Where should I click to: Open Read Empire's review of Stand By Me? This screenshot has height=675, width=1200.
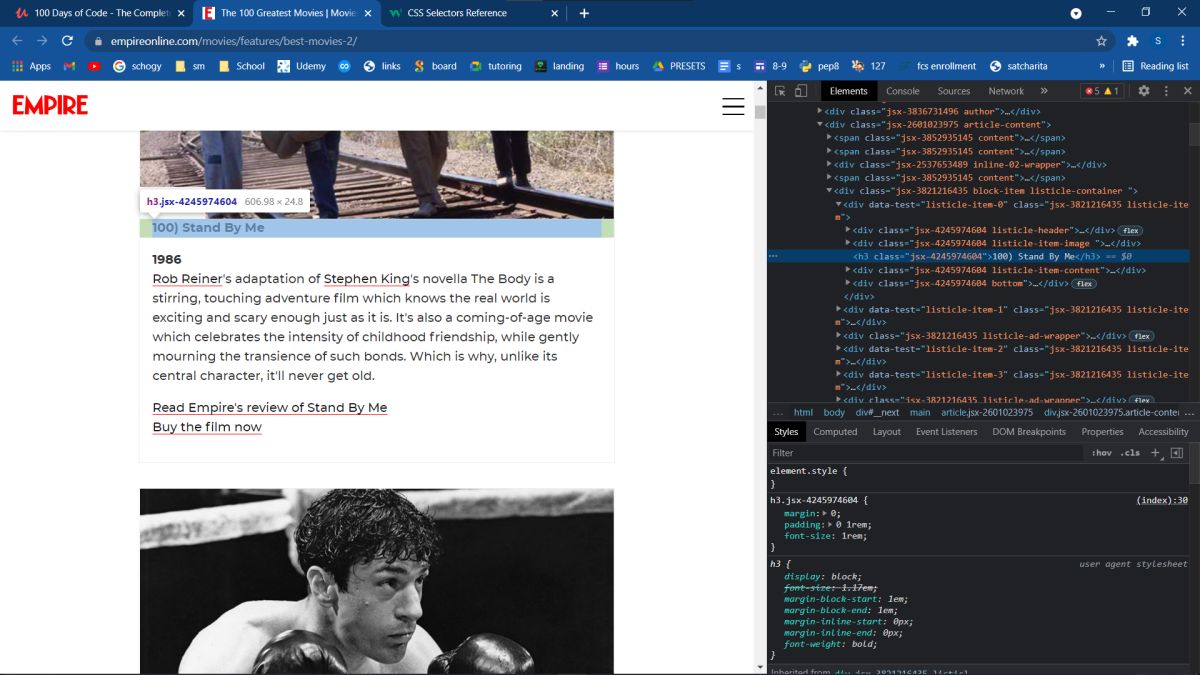pyautogui.click(x=269, y=407)
